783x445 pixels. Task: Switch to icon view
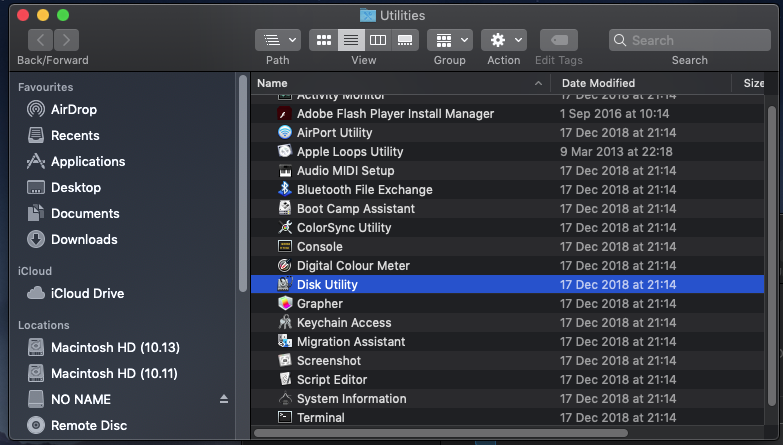[x=324, y=40]
